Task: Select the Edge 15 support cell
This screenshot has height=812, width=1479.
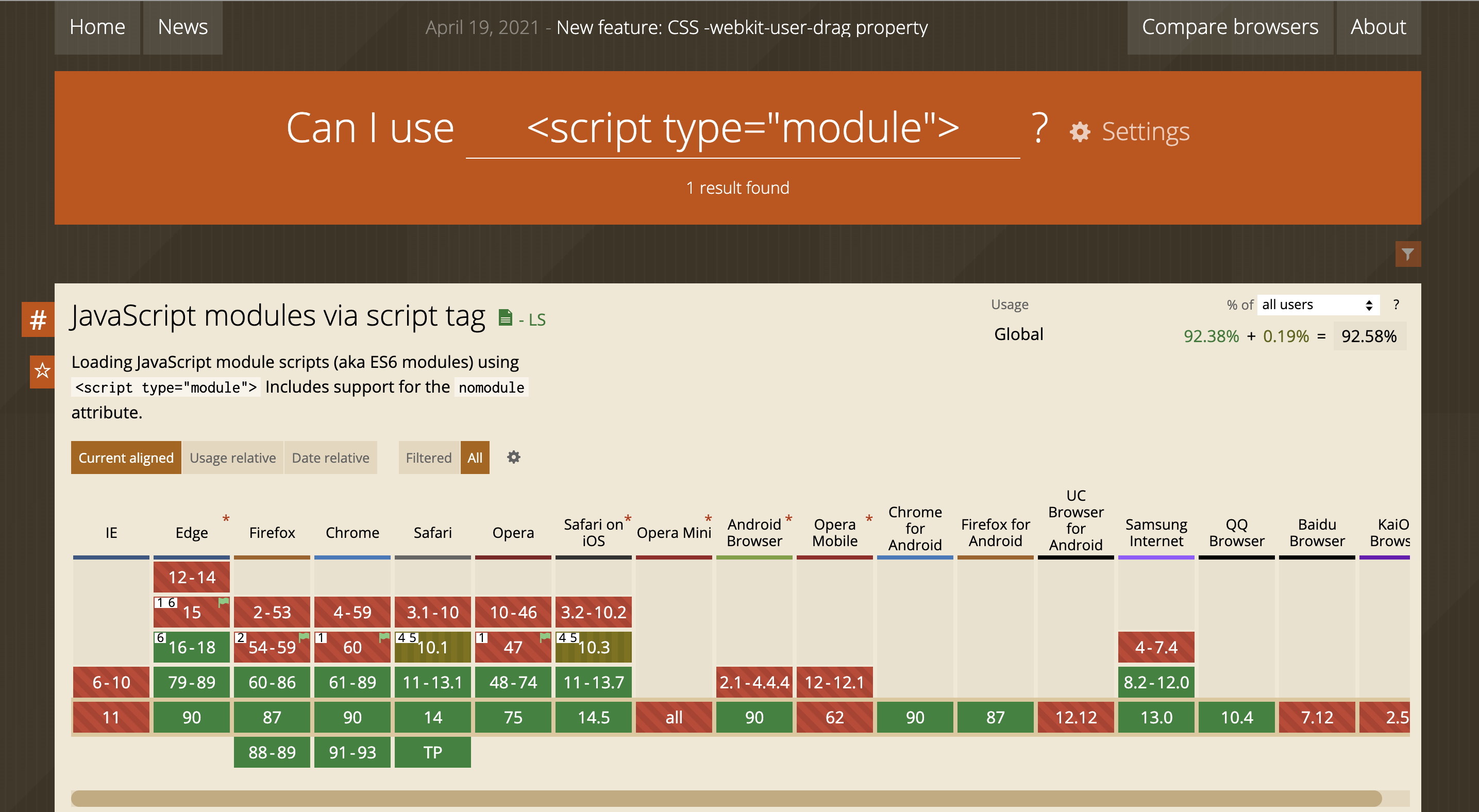Action: coord(191,612)
